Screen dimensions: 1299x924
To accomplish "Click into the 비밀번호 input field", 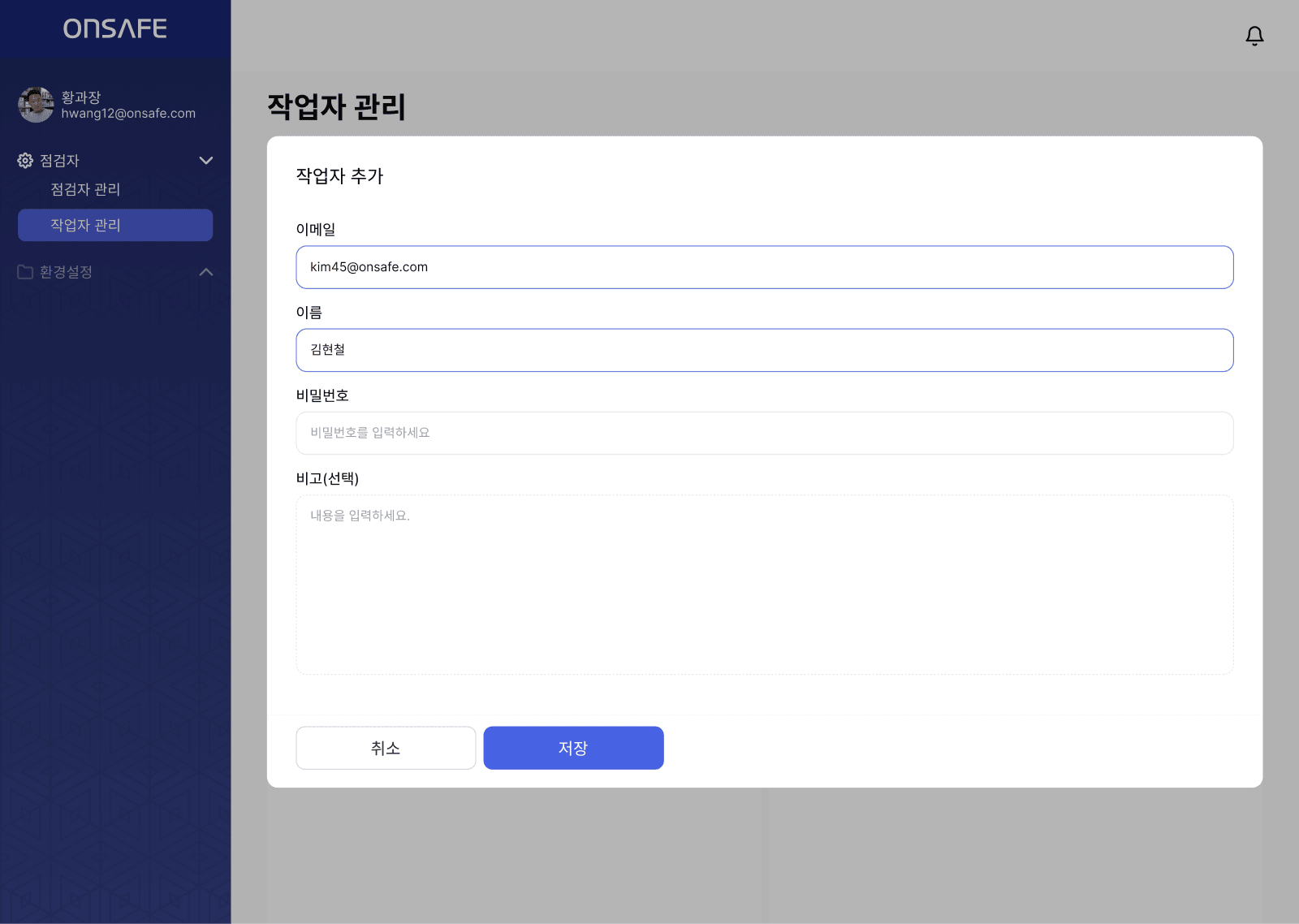I will (x=764, y=433).
